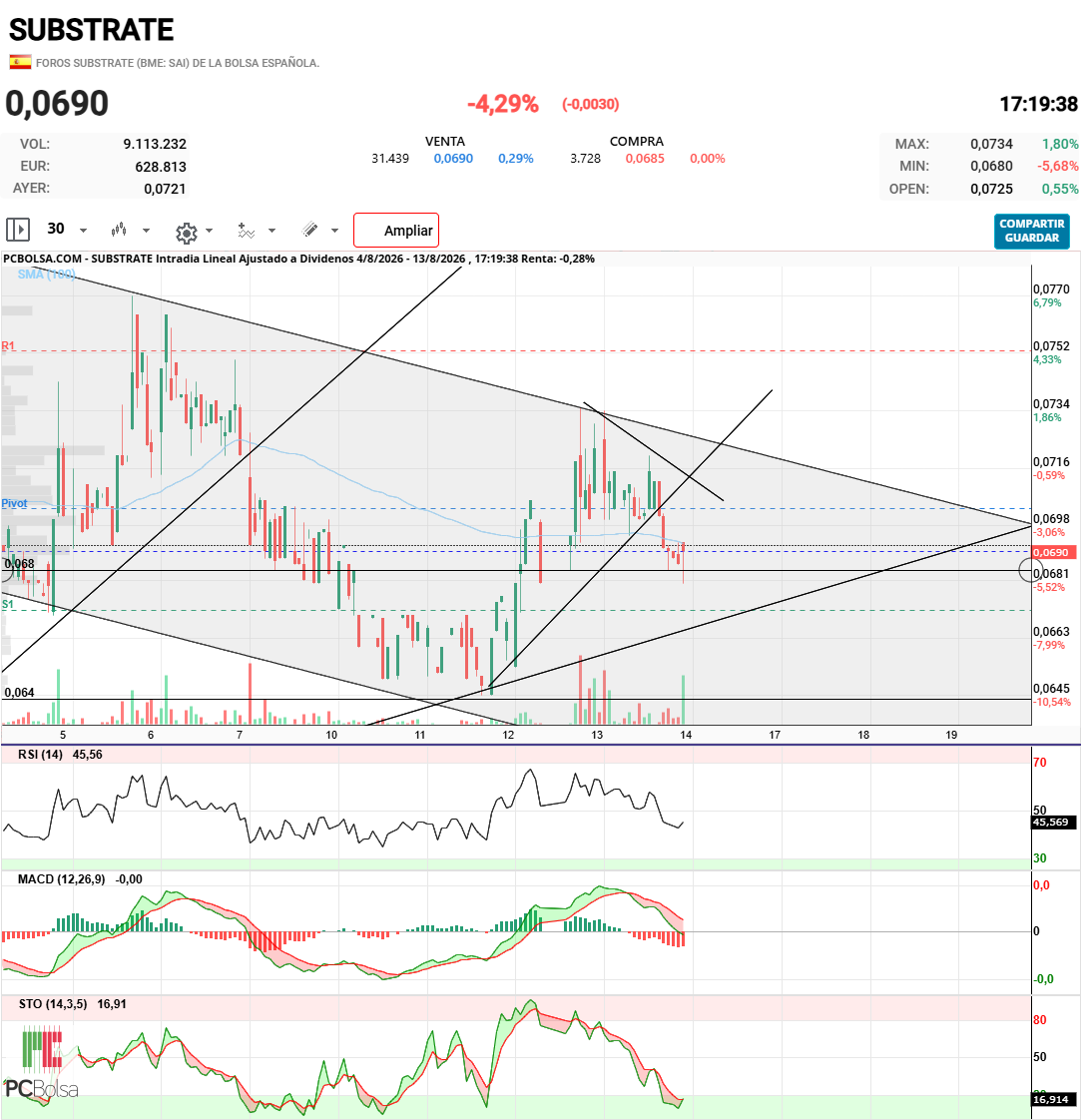Viewport: 1084px width, 1120px height.
Task: Open chart settings gear icon
Action: coord(187,233)
